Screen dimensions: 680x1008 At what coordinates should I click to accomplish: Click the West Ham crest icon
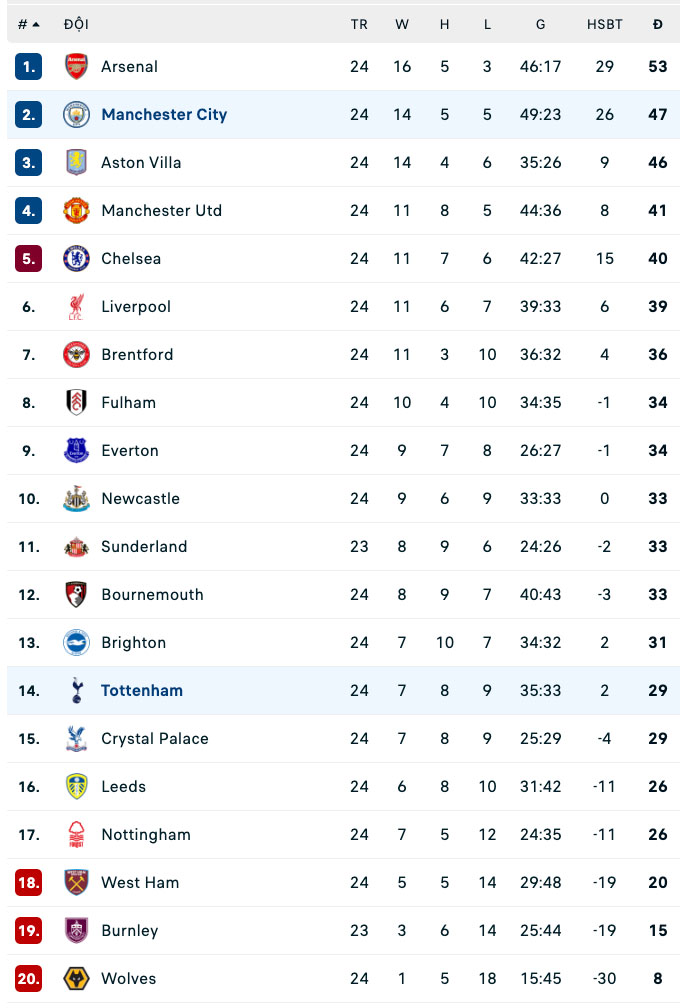click(x=76, y=883)
